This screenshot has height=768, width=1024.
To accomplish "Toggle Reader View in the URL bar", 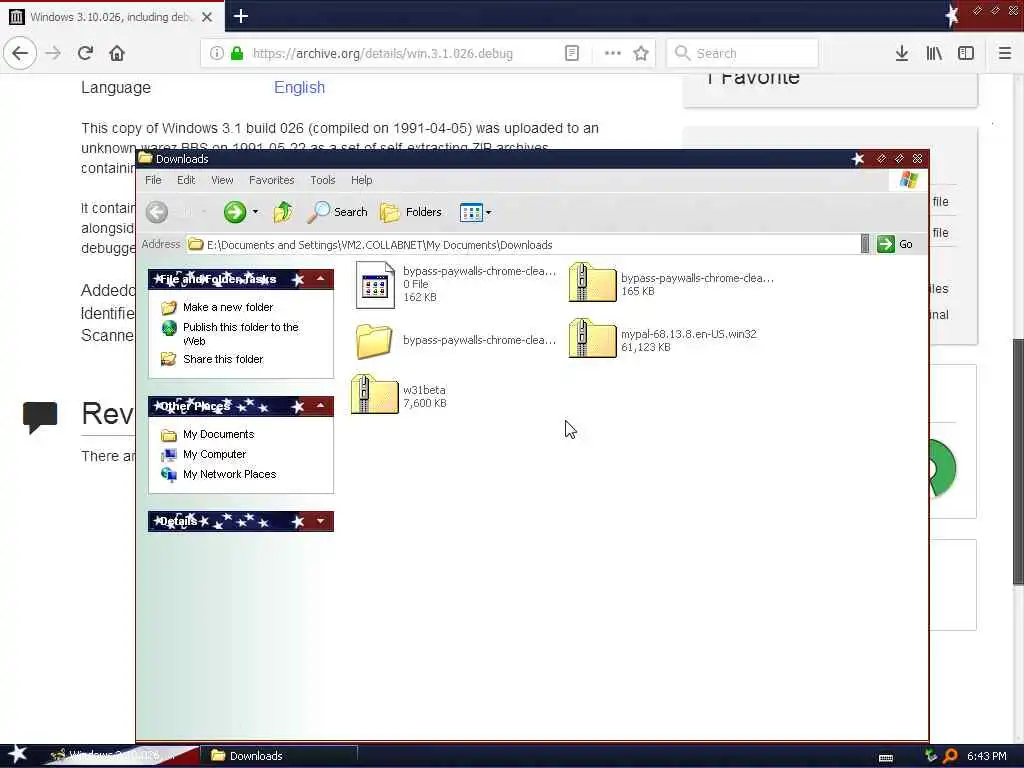I will (571, 54).
